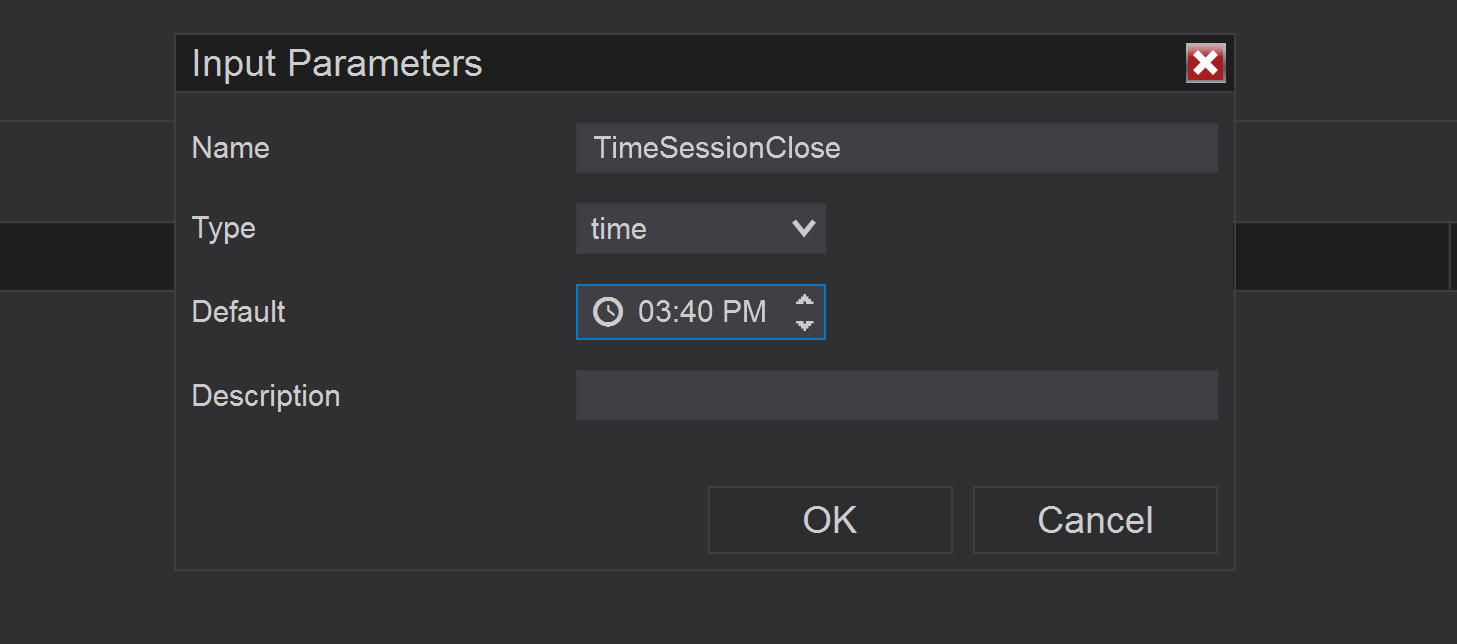Click the empty dialog area left of OK
Screen dimensions: 1457x644
440,520
